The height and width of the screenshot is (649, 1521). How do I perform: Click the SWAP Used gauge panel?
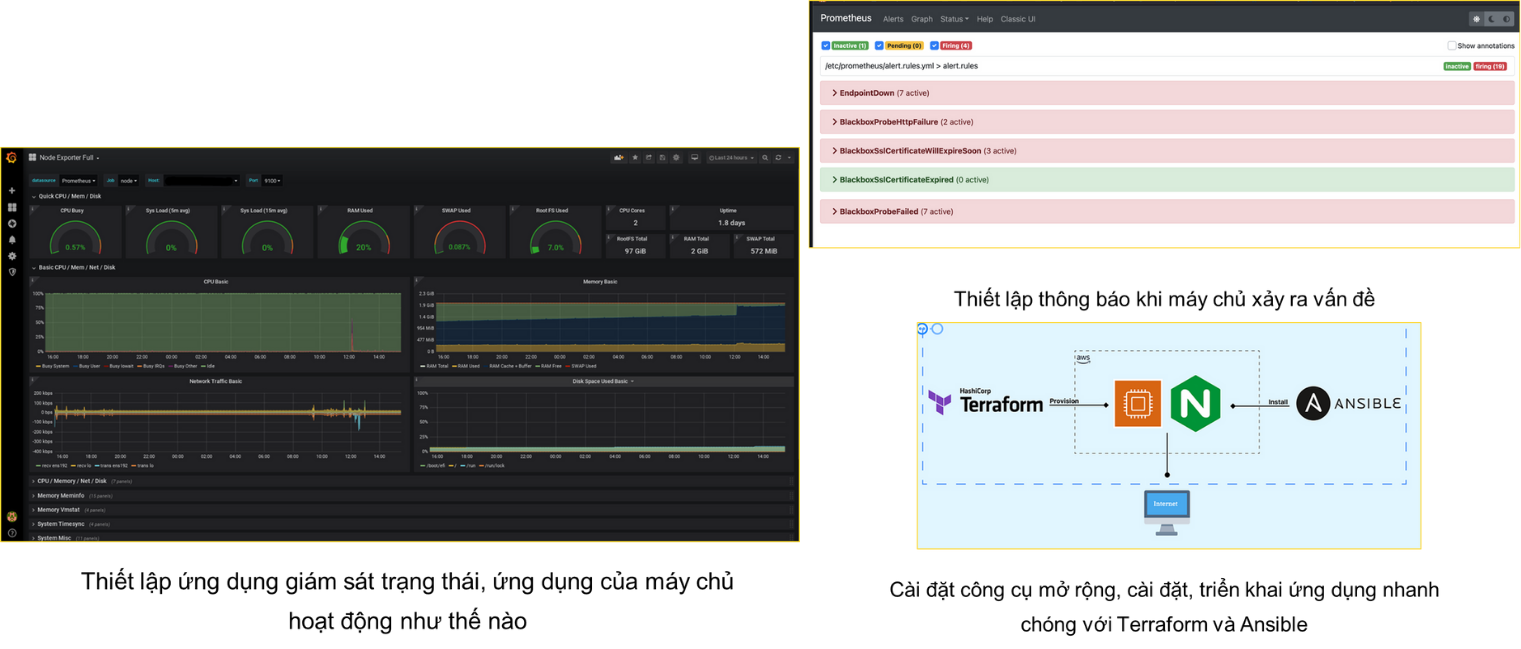pos(459,234)
